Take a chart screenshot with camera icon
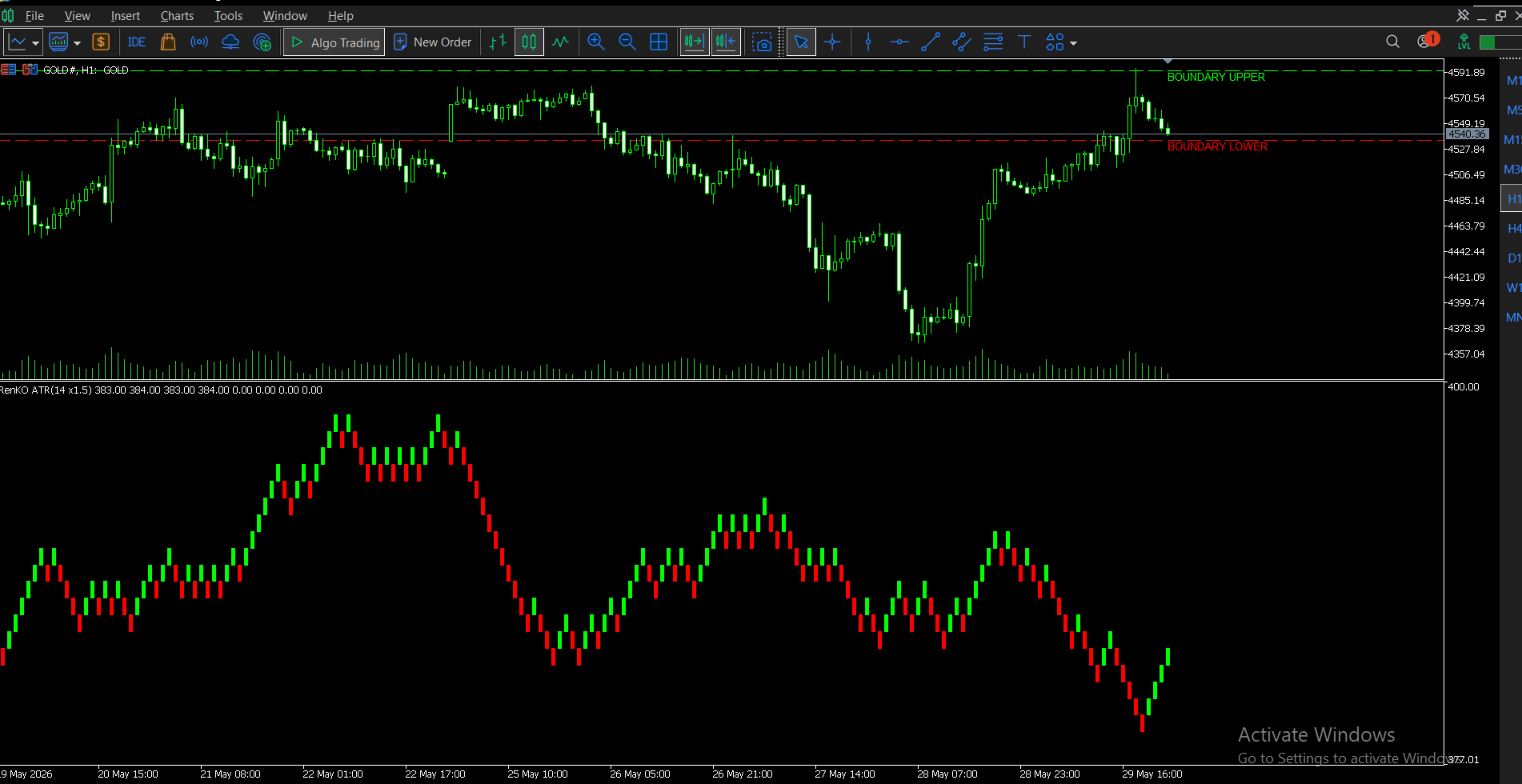Image resolution: width=1522 pixels, height=784 pixels. click(763, 42)
